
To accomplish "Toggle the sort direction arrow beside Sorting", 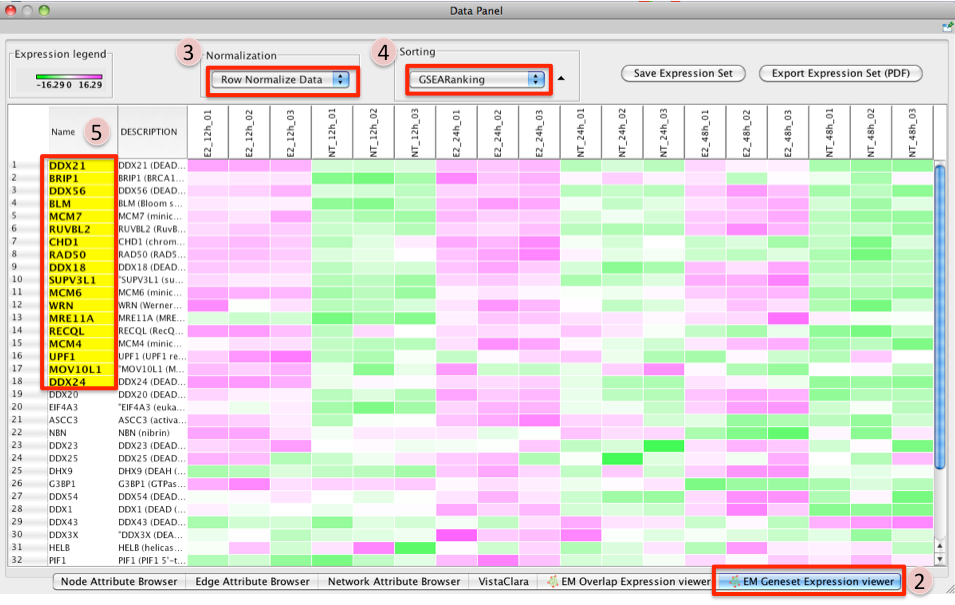I will pos(561,78).
